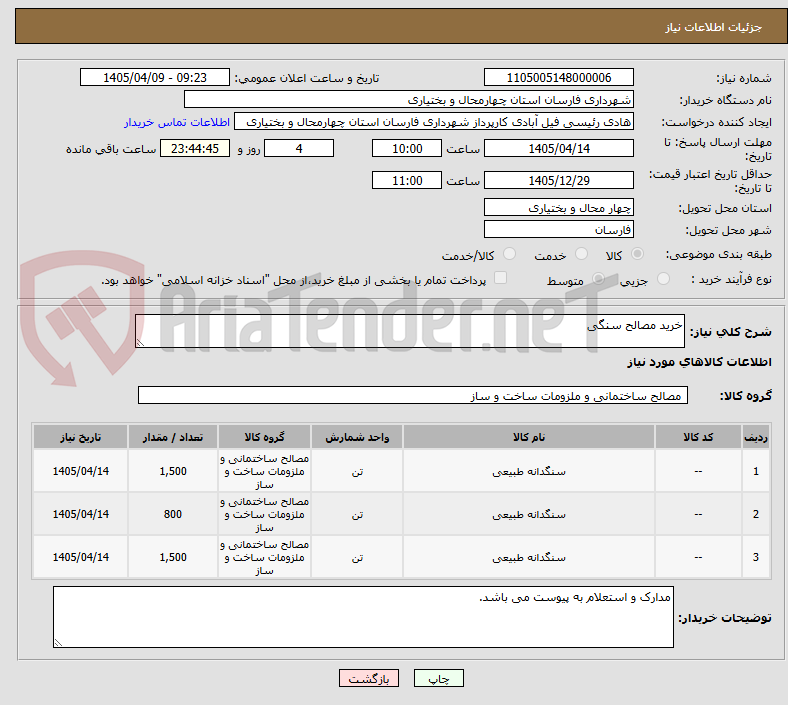Click the goods group cell in row 2
Viewport: 788px width, 705px height.
(264, 514)
